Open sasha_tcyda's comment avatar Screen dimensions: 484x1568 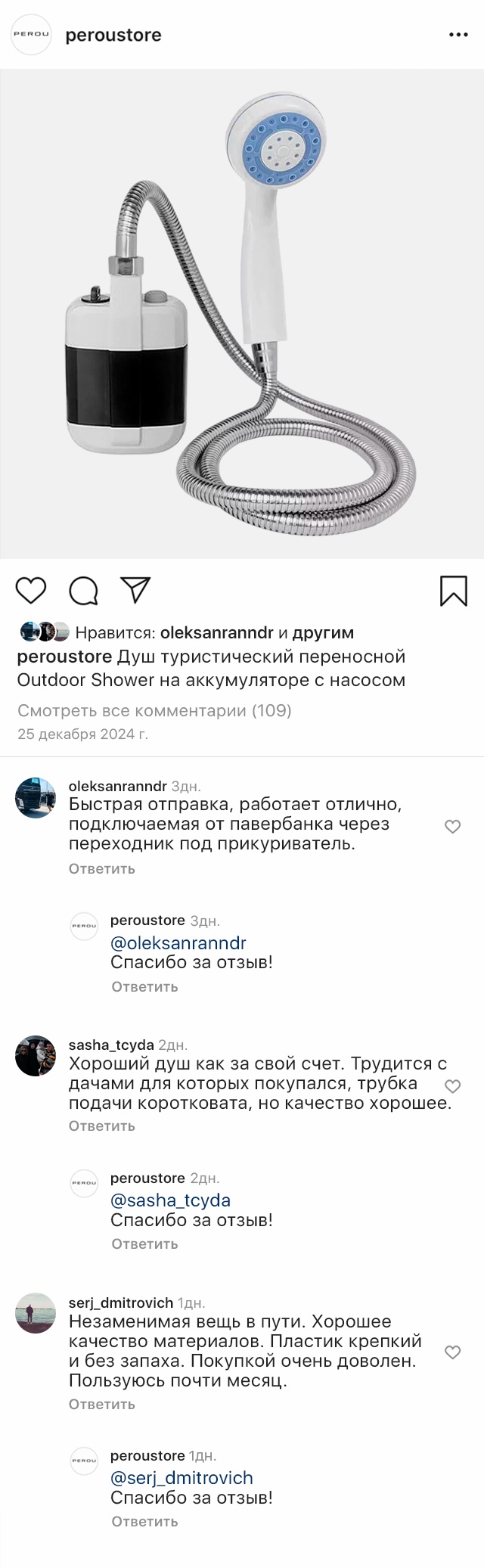(36, 1055)
